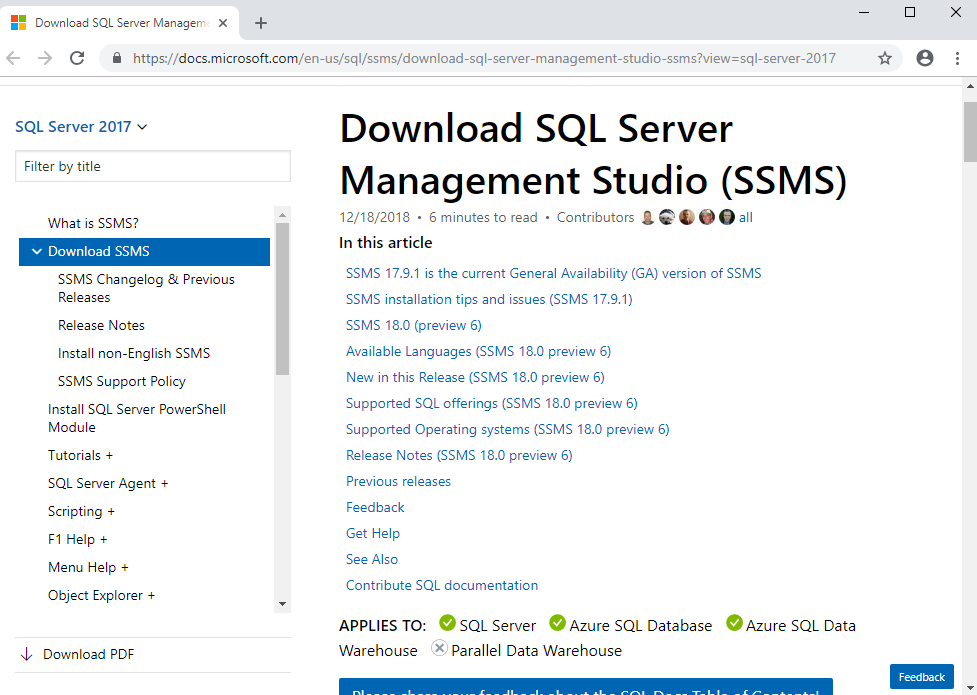Click the padlock site security icon

coord(117,59)
